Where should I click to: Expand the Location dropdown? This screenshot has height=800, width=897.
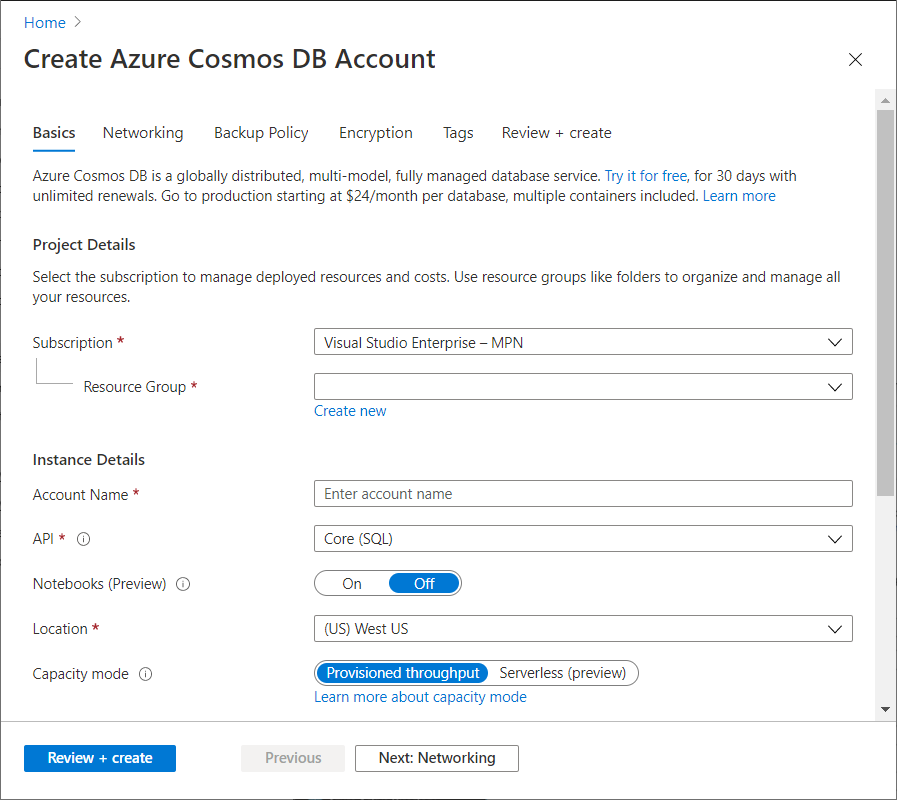[x=583, y=629]
